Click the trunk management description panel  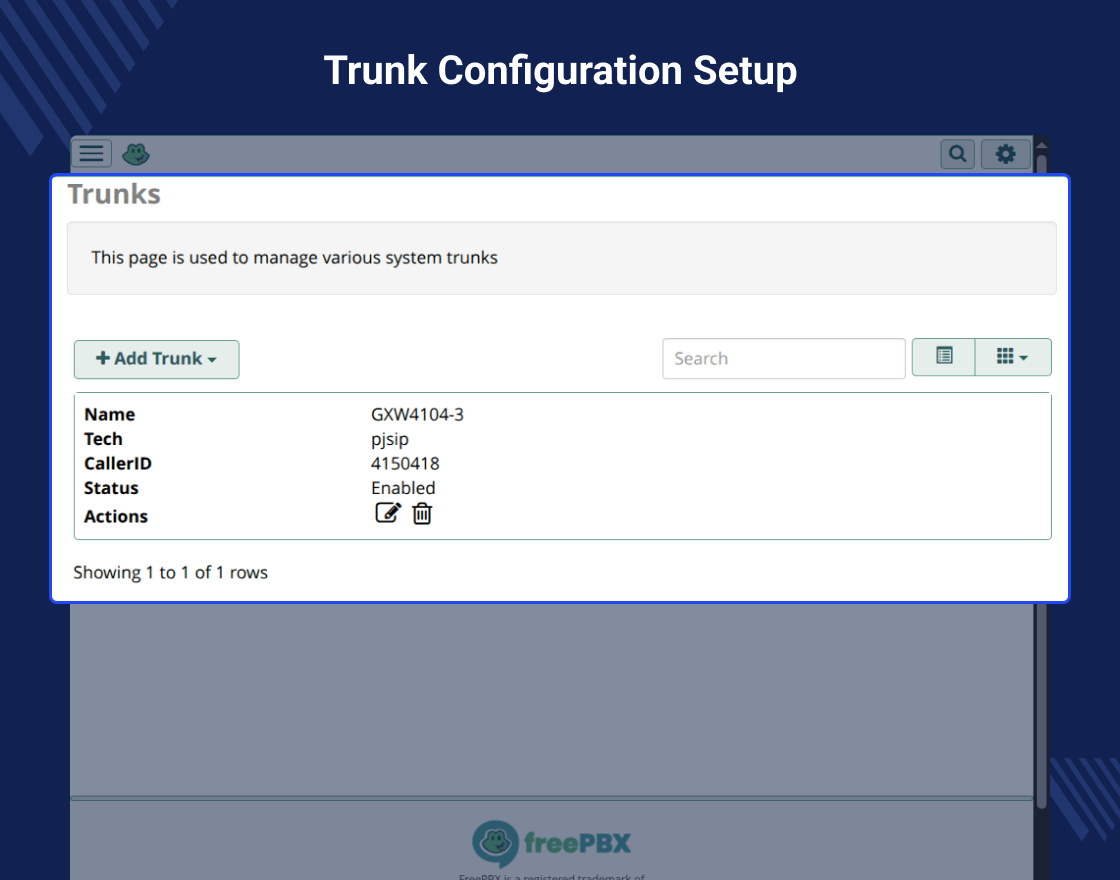[561, 258]
